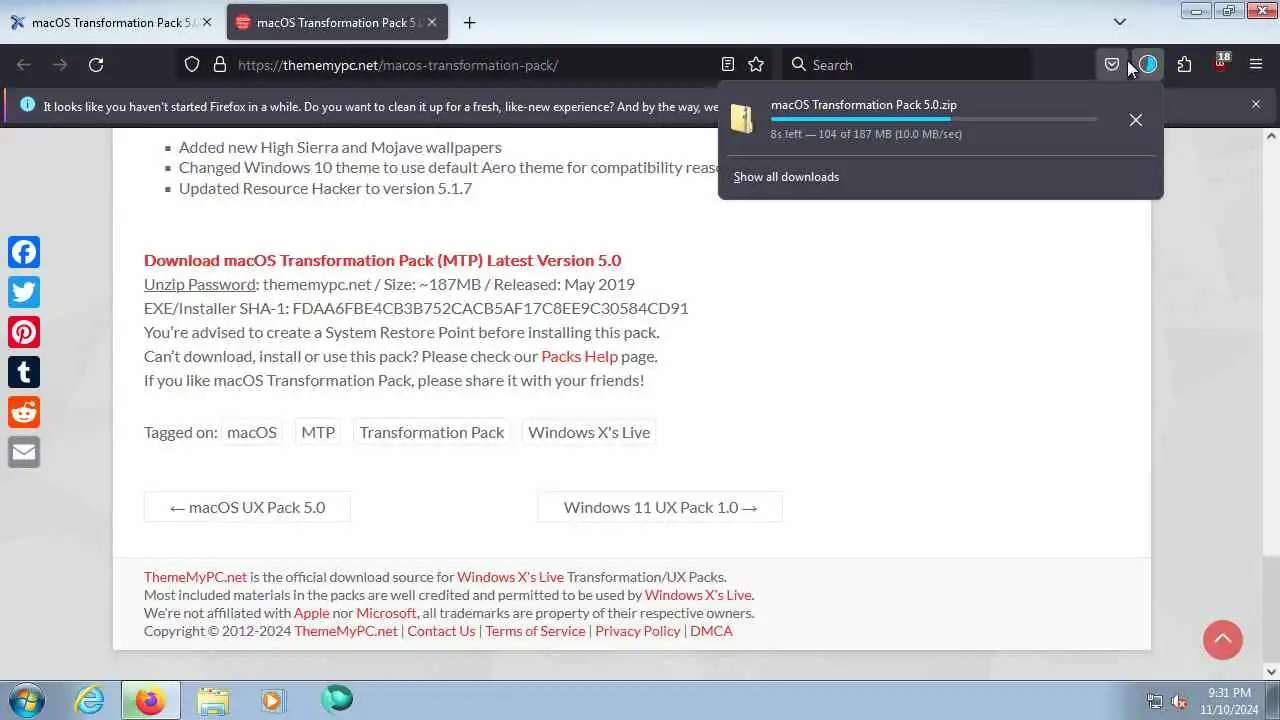Show all downloads
This screenshot has width=1280, height=720.
click(x=786, y=177)
